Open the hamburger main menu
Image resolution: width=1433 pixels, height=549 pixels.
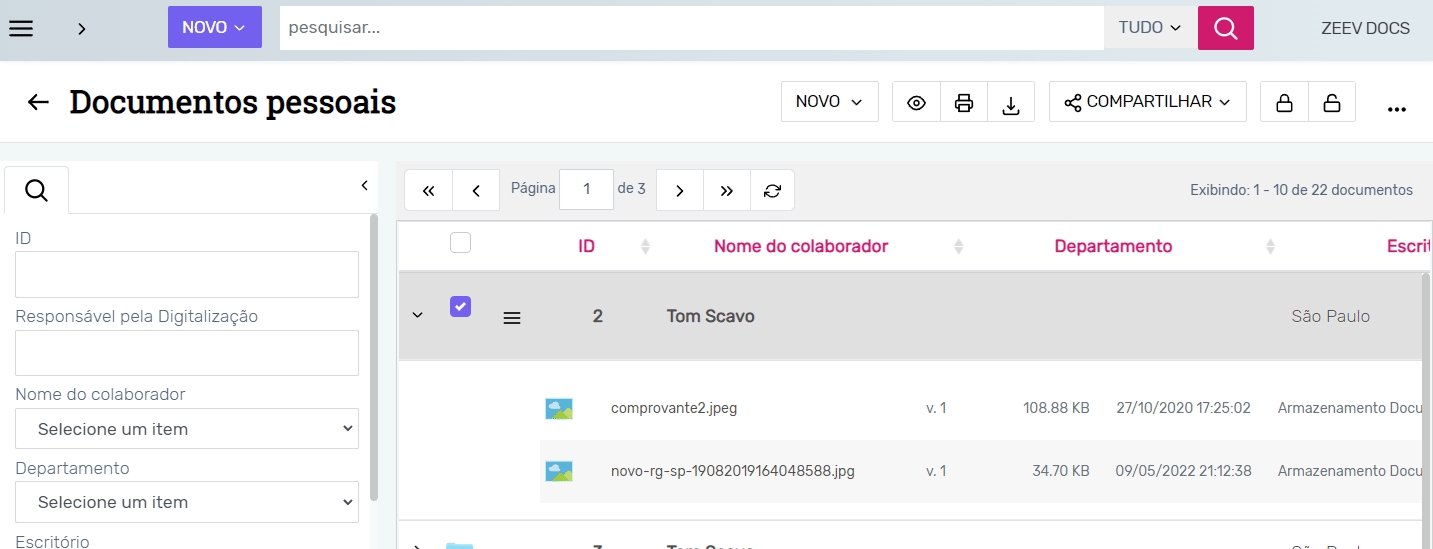21,28
